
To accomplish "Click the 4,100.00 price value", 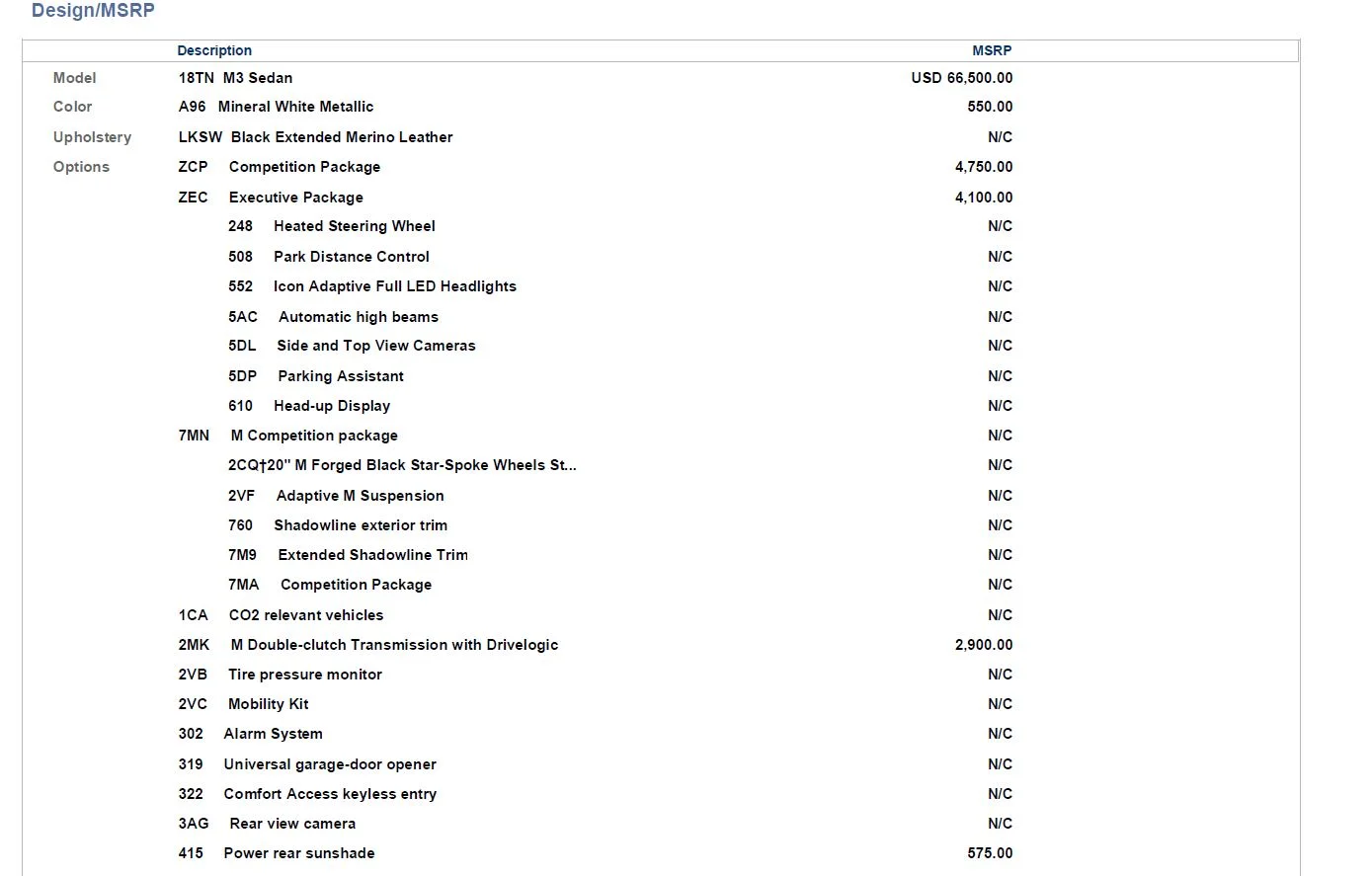I will pyautogui.click(x=984, y=198).
